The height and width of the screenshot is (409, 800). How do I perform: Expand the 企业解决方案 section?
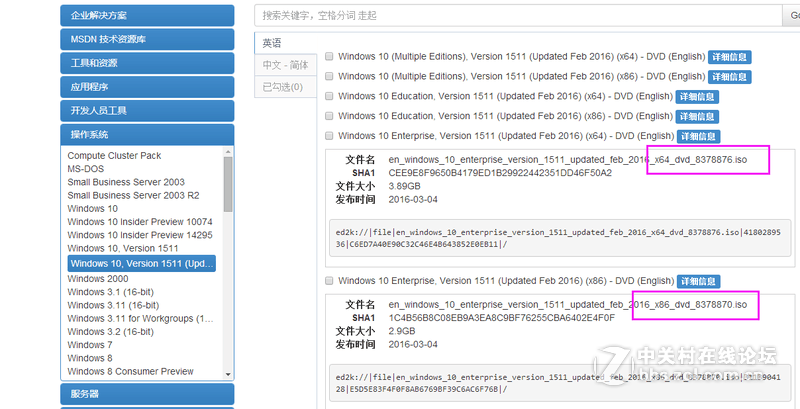click(x=147, y=15)
